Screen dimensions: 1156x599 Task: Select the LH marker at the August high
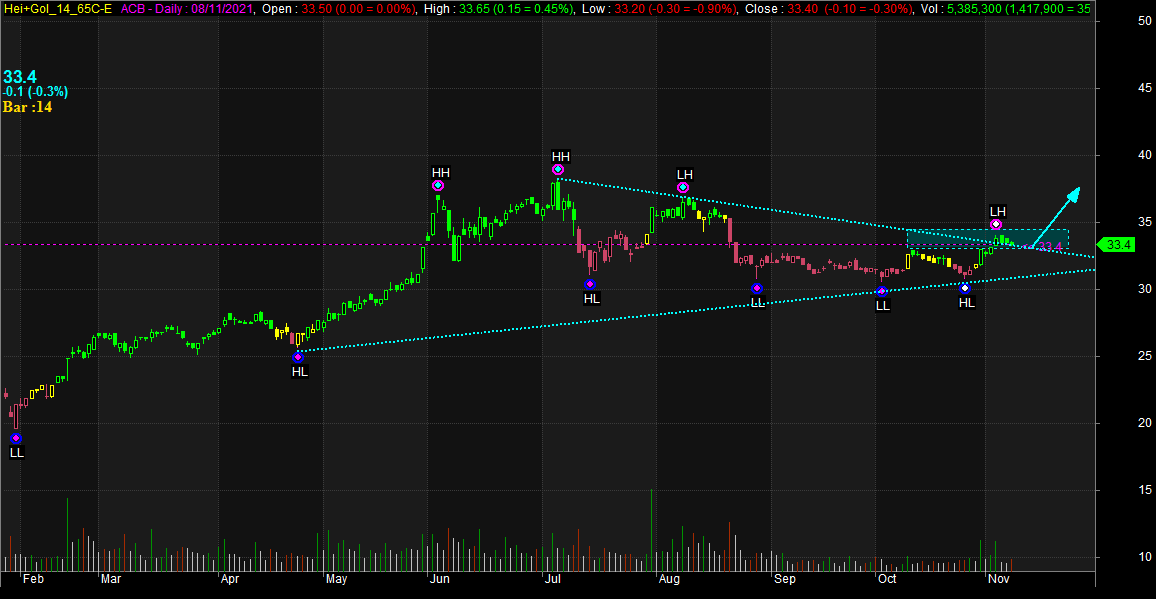coord(683,188)
